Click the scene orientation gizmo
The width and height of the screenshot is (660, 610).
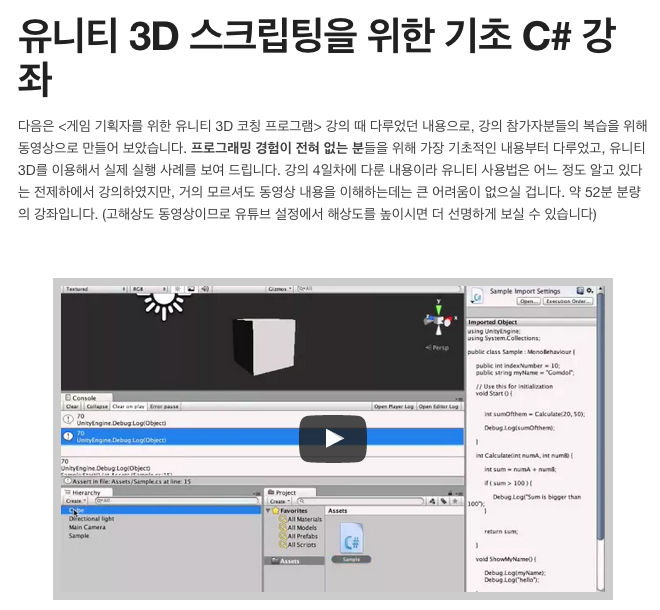439,319
